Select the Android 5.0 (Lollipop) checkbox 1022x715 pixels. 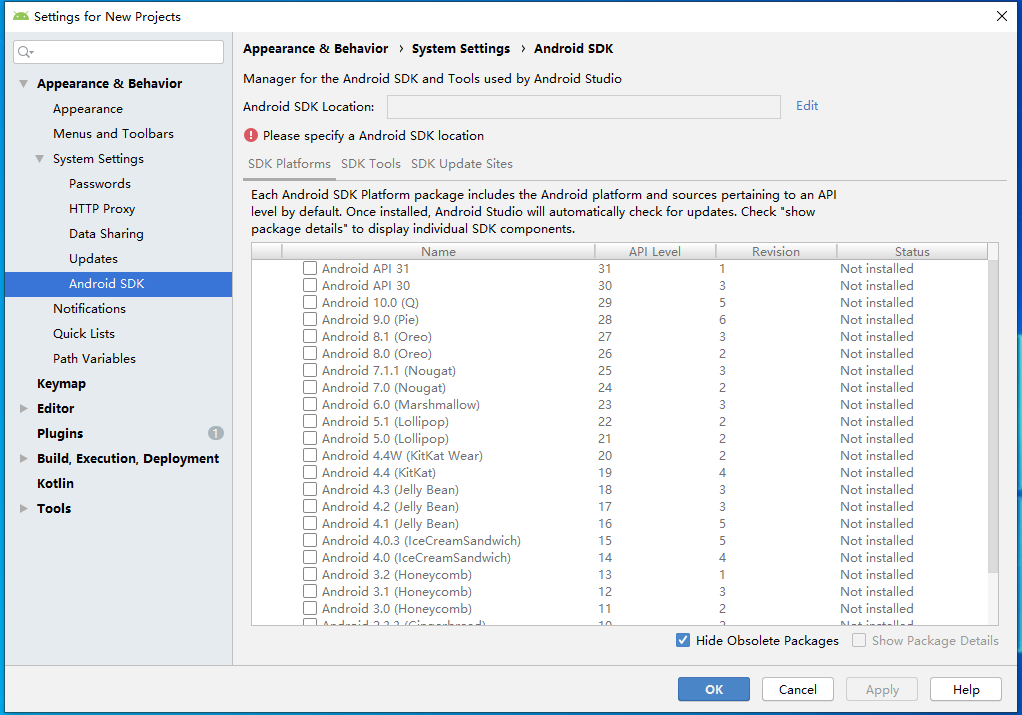coord(310,438)
